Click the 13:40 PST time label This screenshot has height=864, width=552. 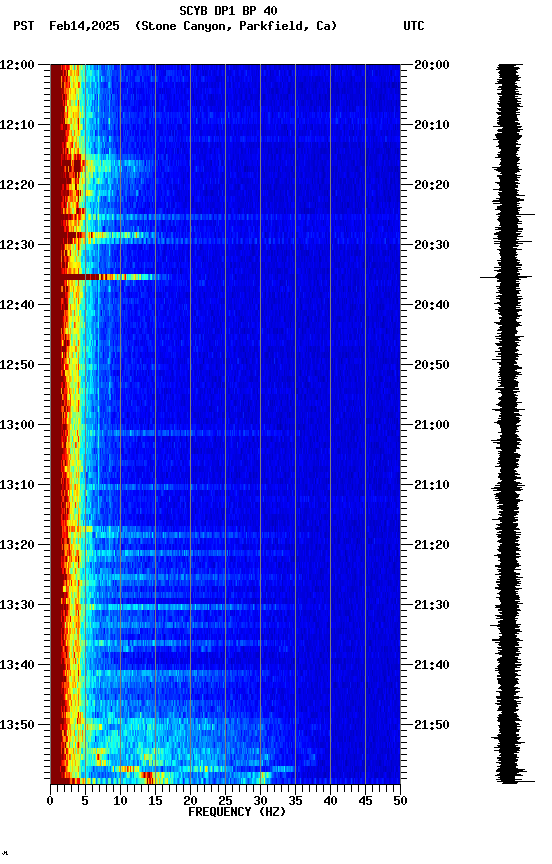[17, 665]
